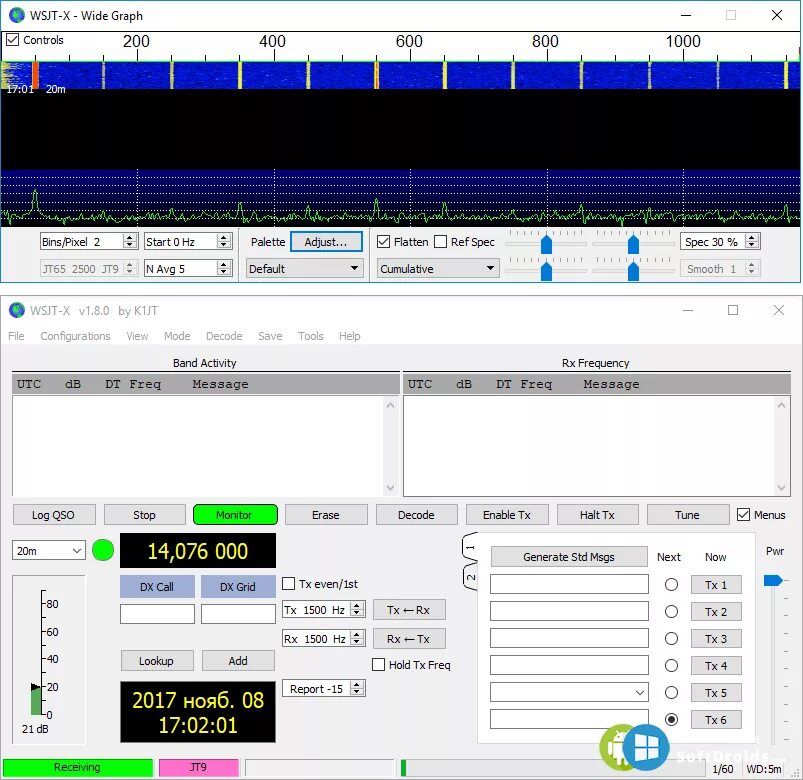Click the Generate Std Msgs button
The image size is (803, 780).
pos(569,557)
